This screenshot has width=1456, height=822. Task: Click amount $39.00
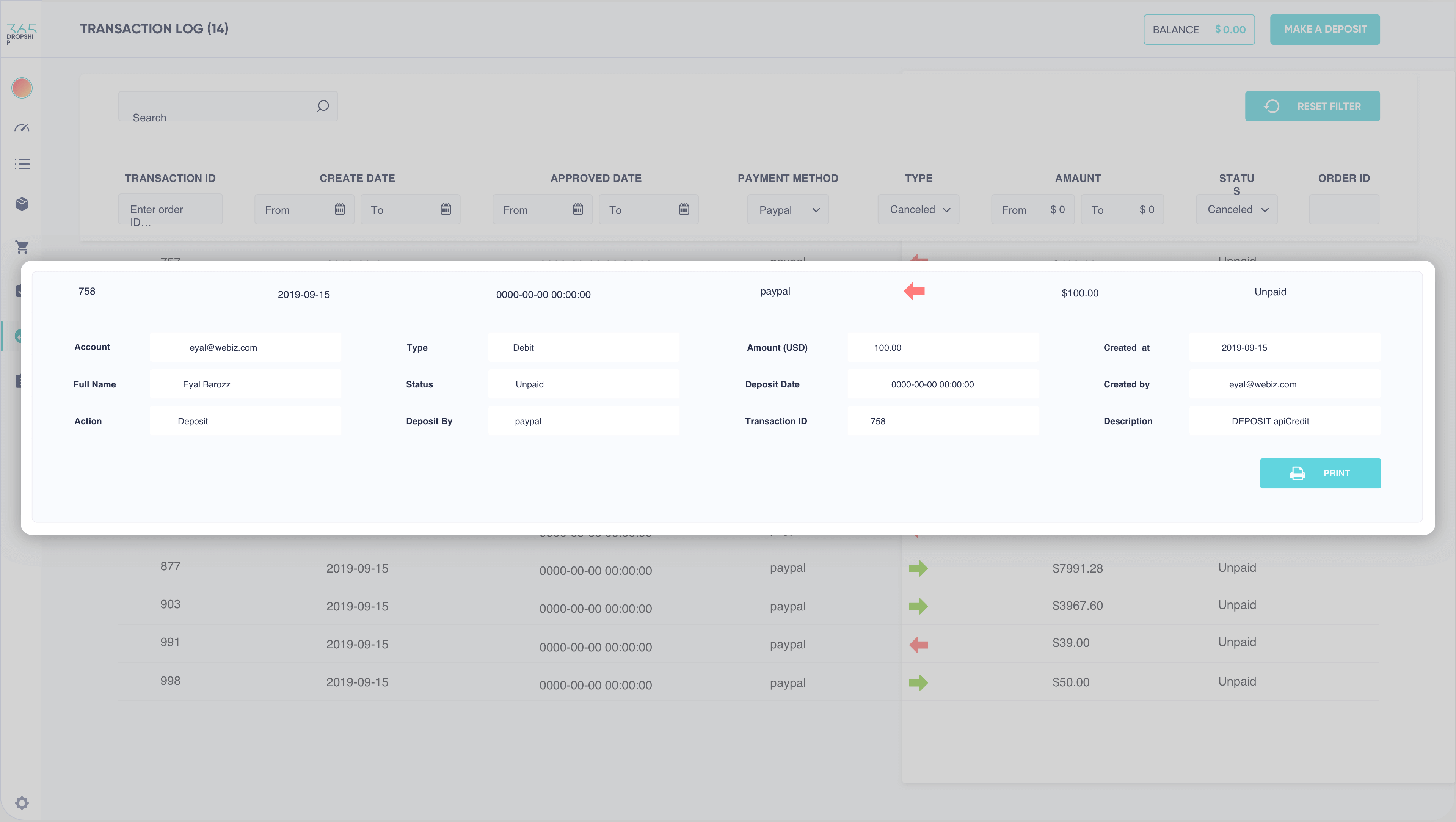coord(1070,643)
